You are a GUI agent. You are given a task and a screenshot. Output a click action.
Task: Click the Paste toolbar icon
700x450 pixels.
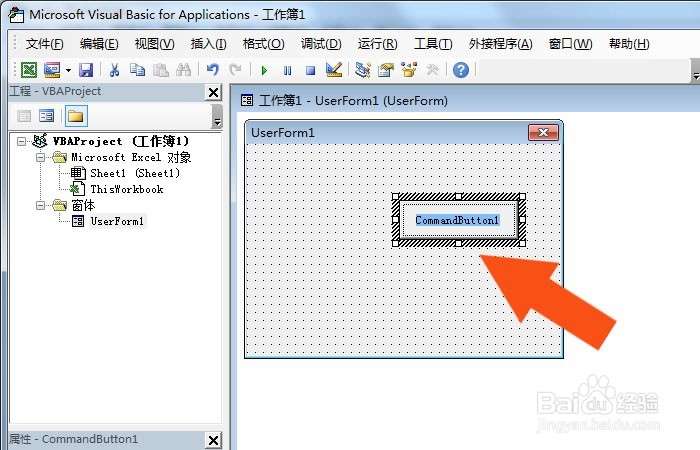coord(160,70)
